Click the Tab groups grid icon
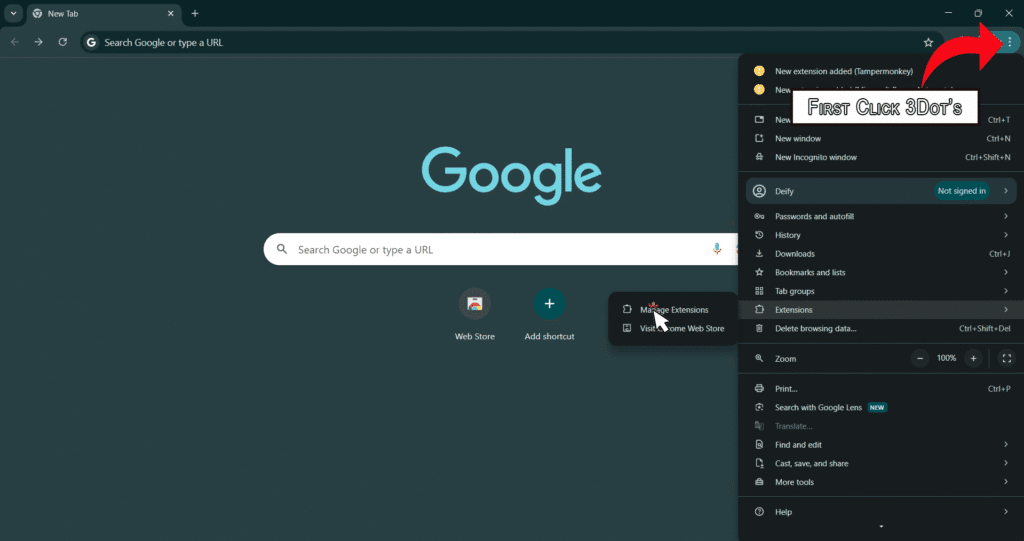This screenshot has width=1024, height=541. pyautogui.click(x=759, y=291)
